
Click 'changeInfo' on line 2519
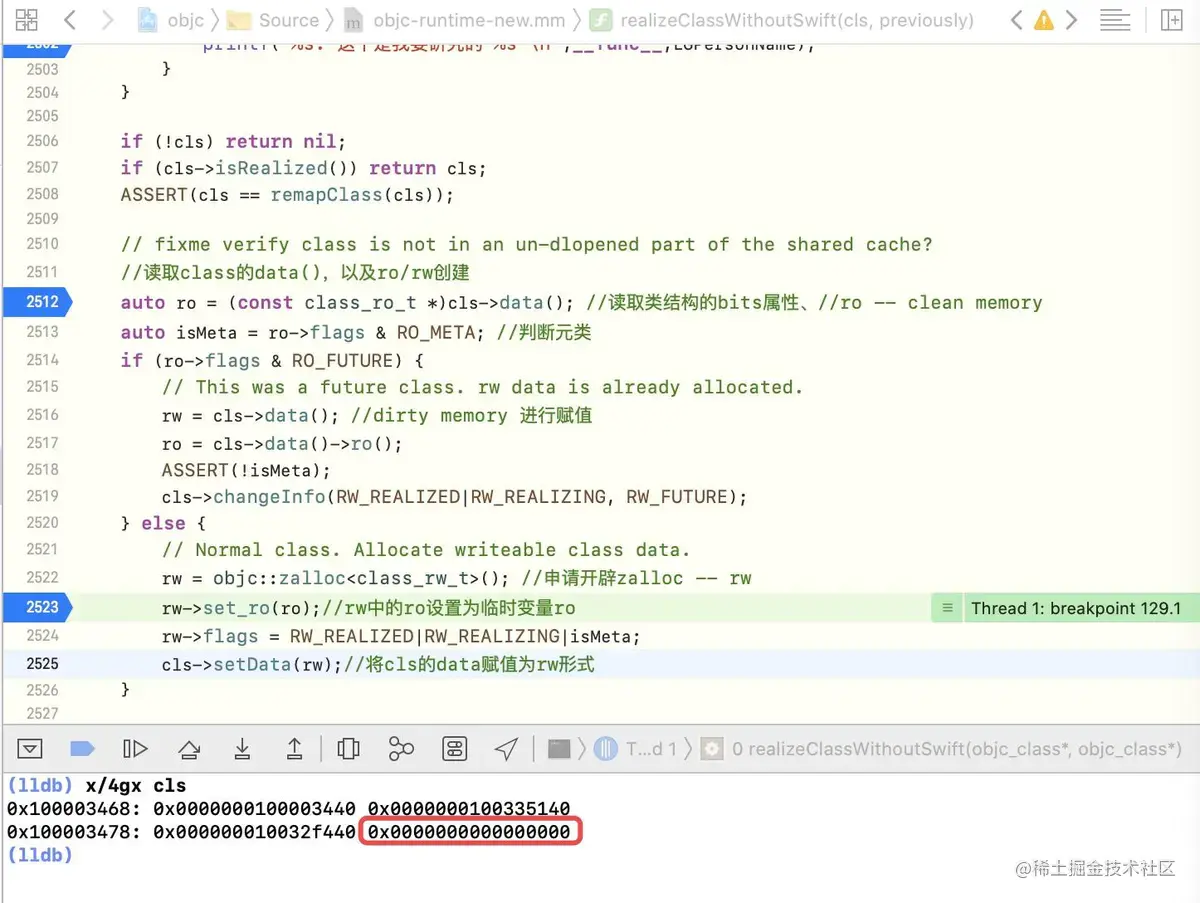[x=270, y=497]
